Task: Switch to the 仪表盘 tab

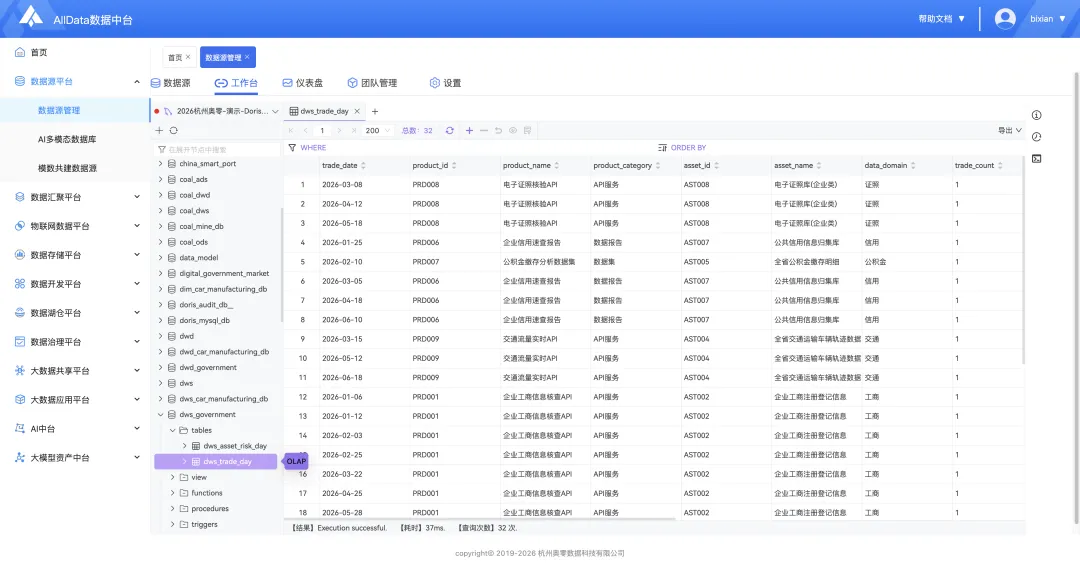Action: pos(302,83)
